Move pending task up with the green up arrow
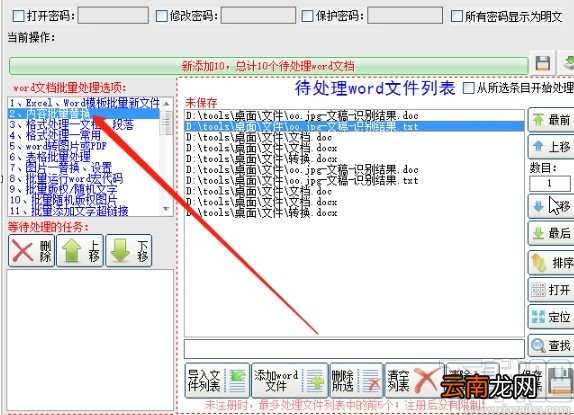 click(80, 251)
